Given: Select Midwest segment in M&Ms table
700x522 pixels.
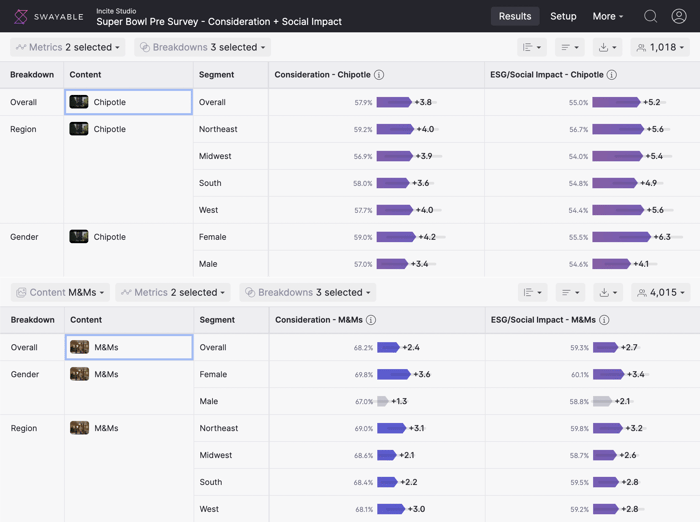Looking at the screenshot, I should [216, 455].
